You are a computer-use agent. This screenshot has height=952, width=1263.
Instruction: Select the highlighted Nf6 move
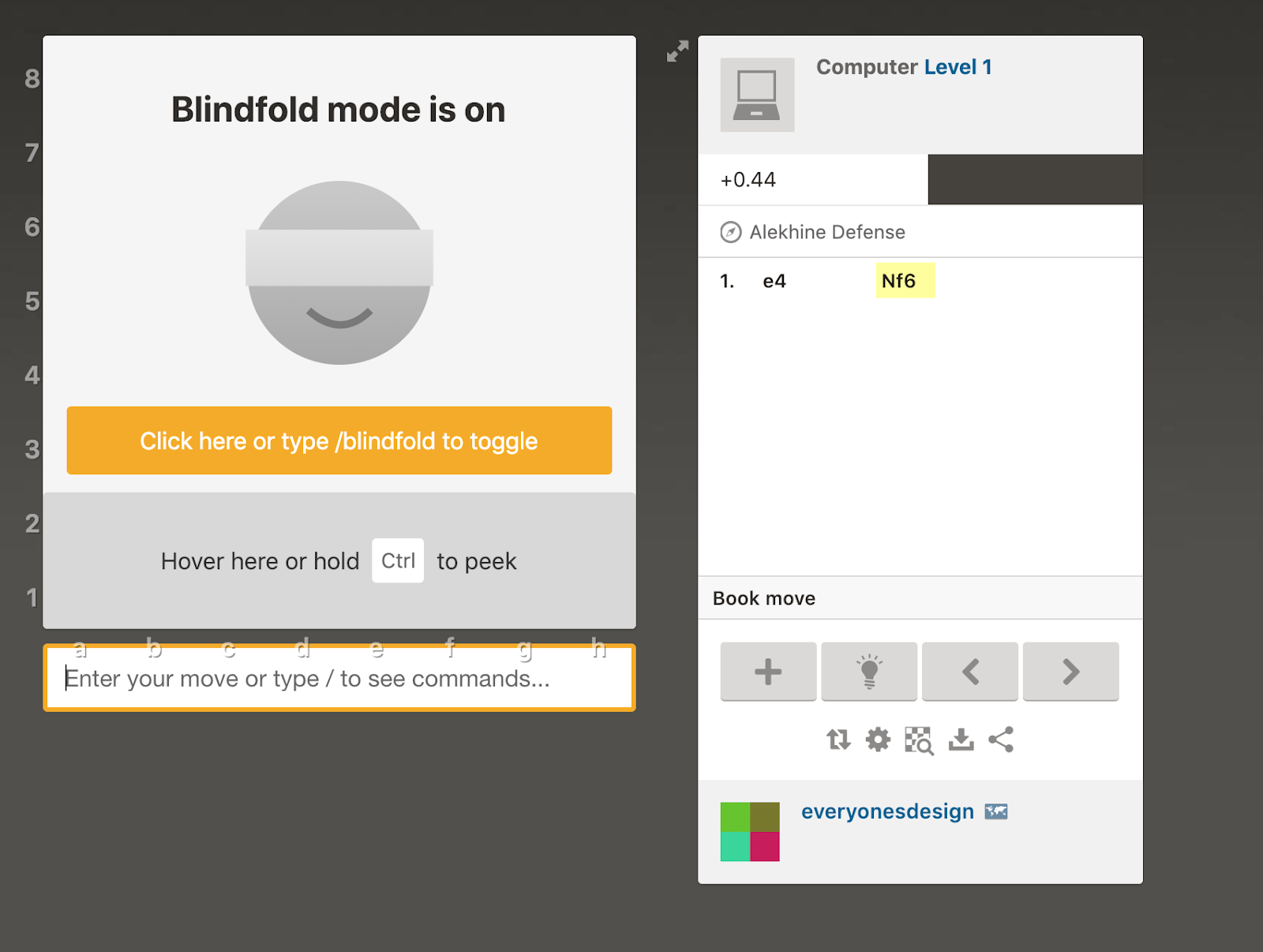point(905,281)
